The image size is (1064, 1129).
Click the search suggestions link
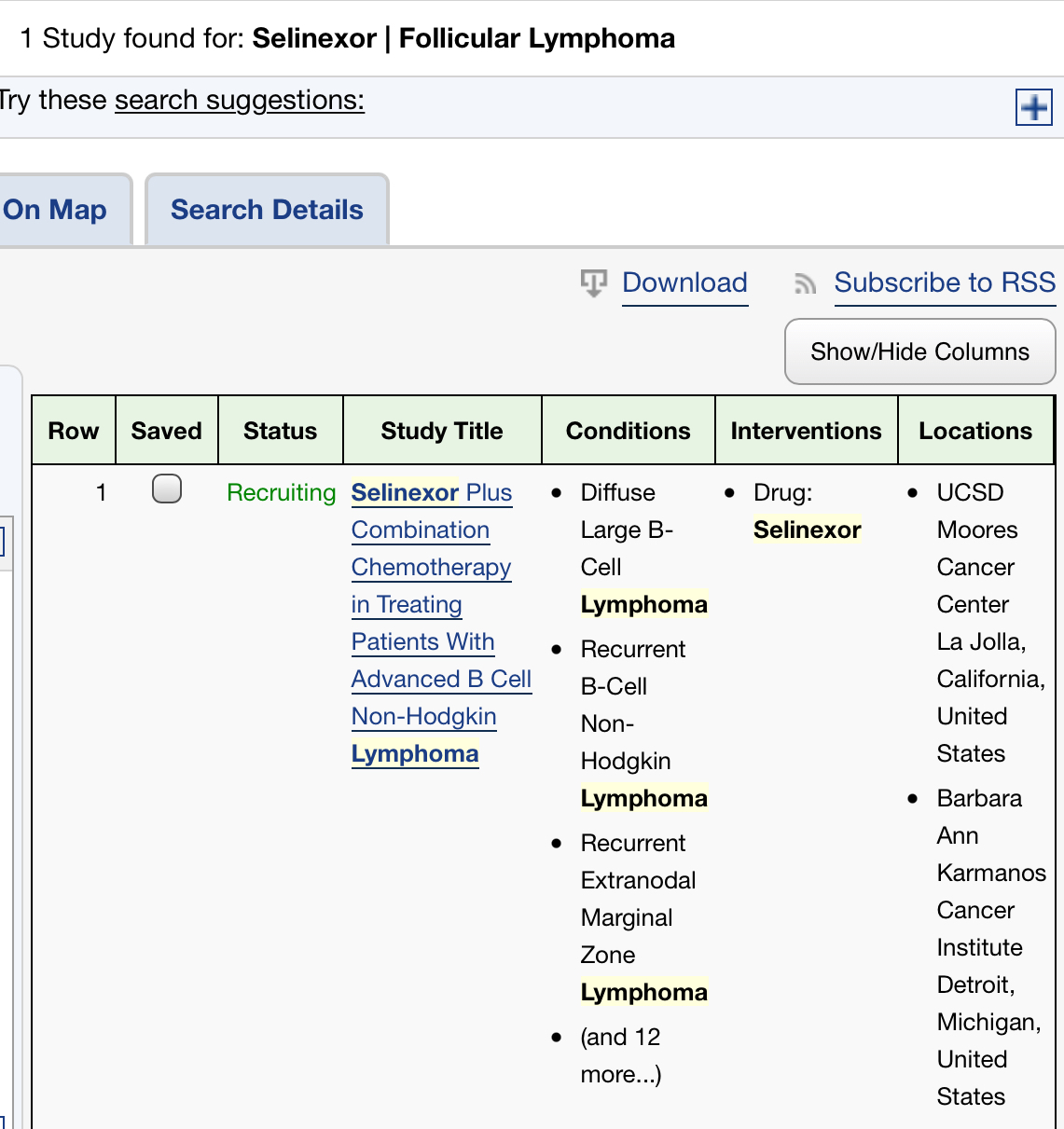click(x=240, y=100)
